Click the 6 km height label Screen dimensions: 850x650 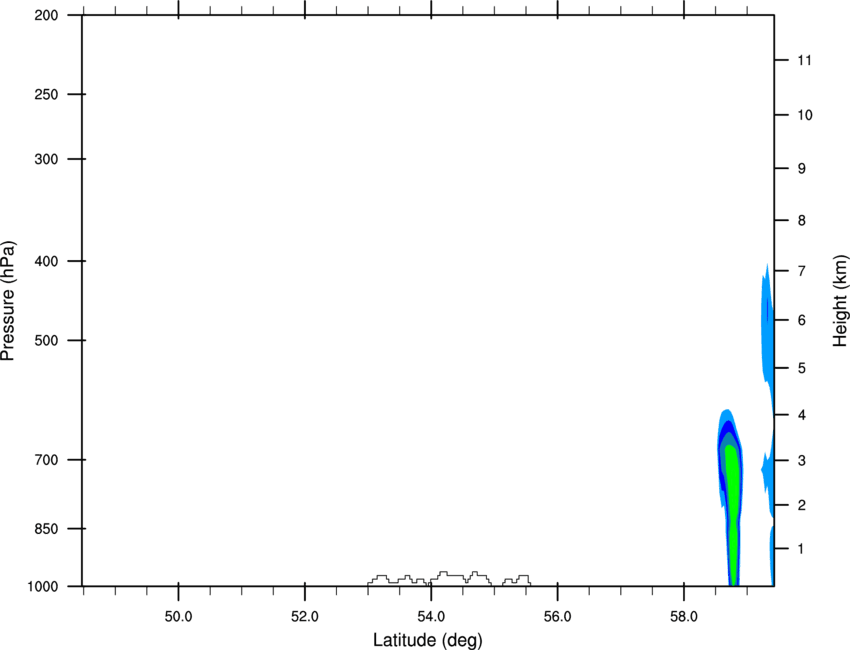pos(802,320)
